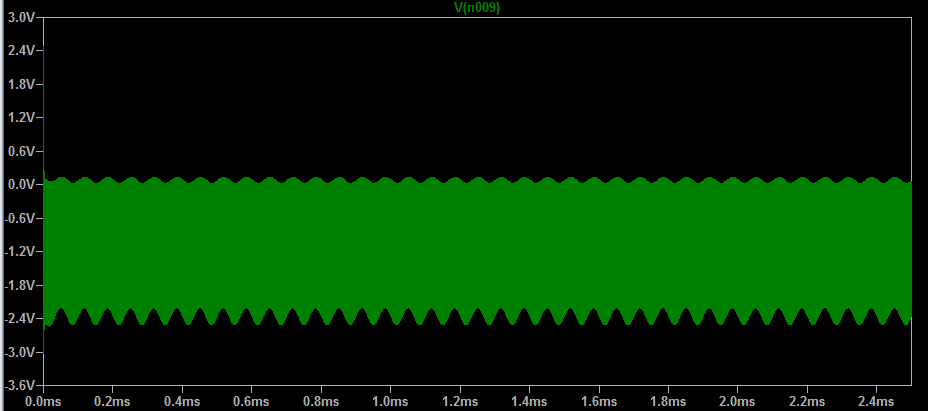
Task: Click the -3.0V vertical axis label
Action: pos(19,352)
